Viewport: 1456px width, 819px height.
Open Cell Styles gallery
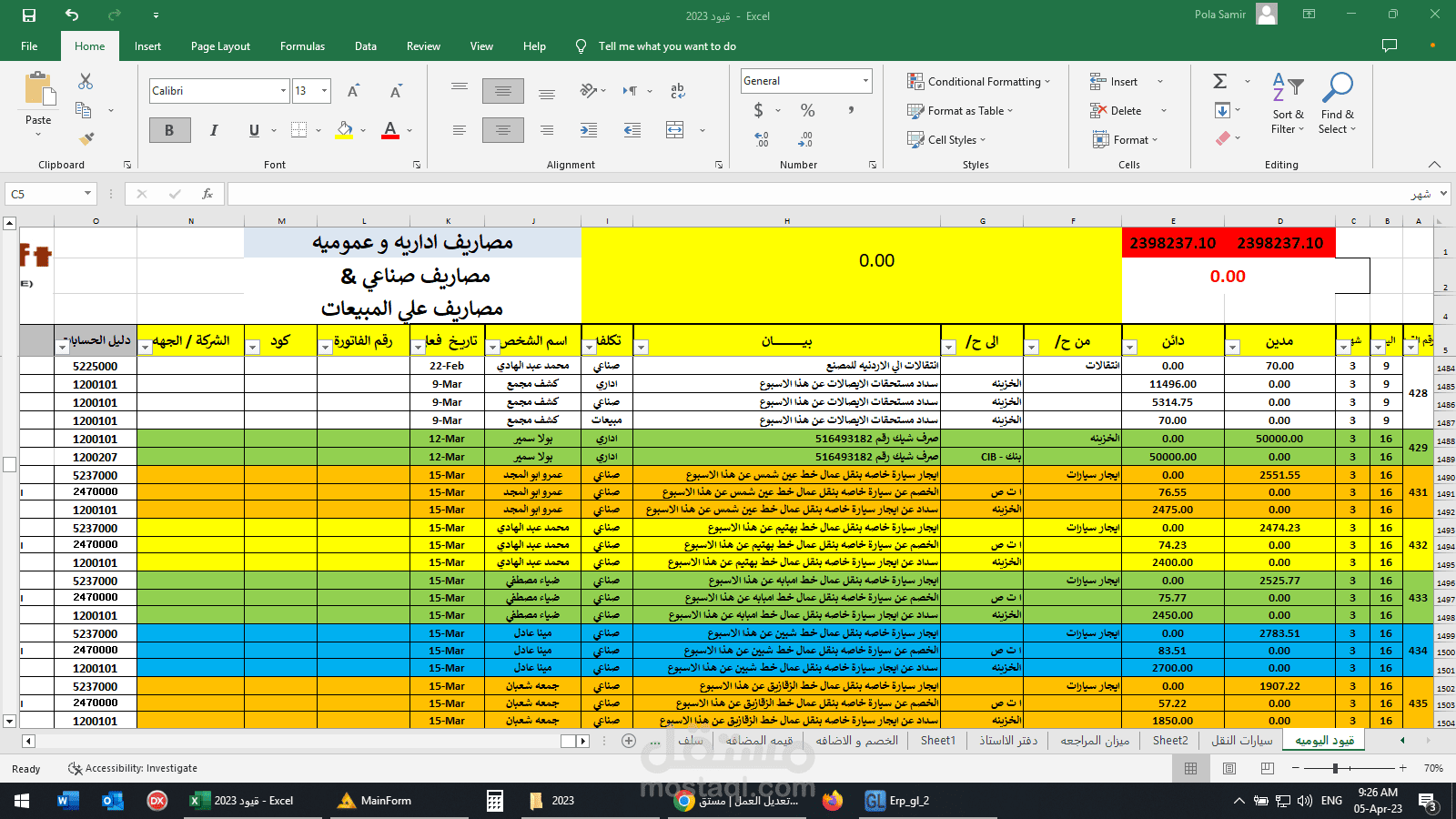tap(946, 139)
